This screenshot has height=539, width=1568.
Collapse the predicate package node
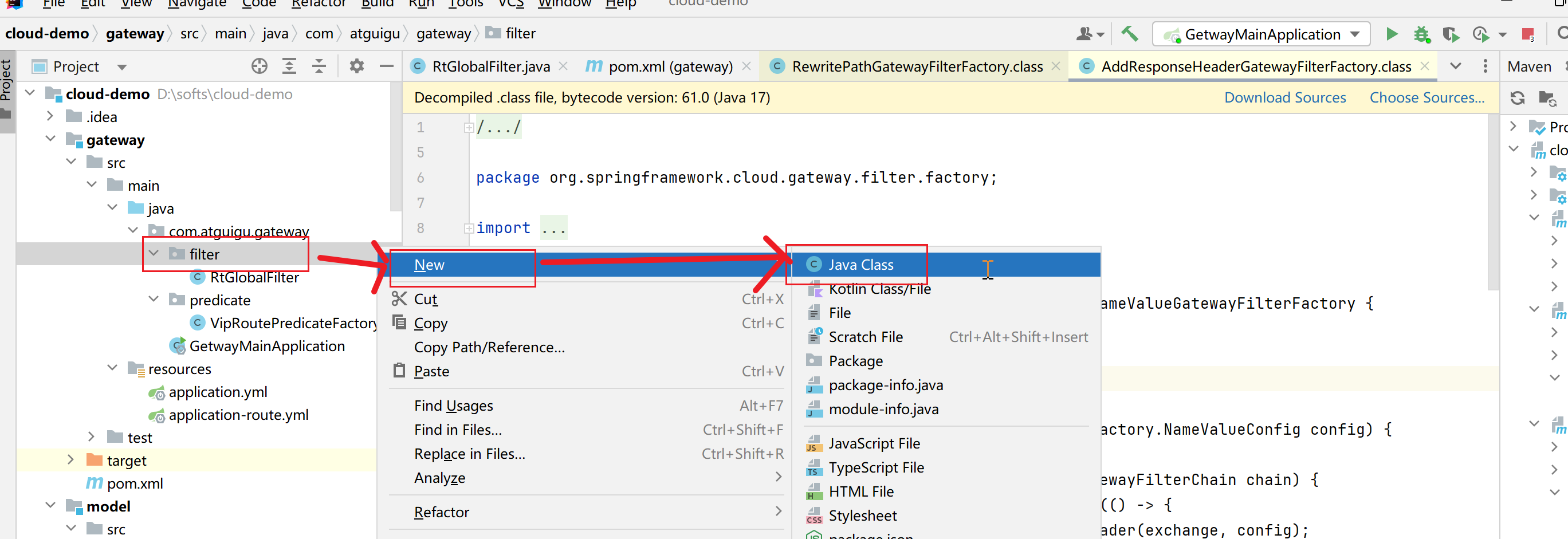click(x=154, y=300)
